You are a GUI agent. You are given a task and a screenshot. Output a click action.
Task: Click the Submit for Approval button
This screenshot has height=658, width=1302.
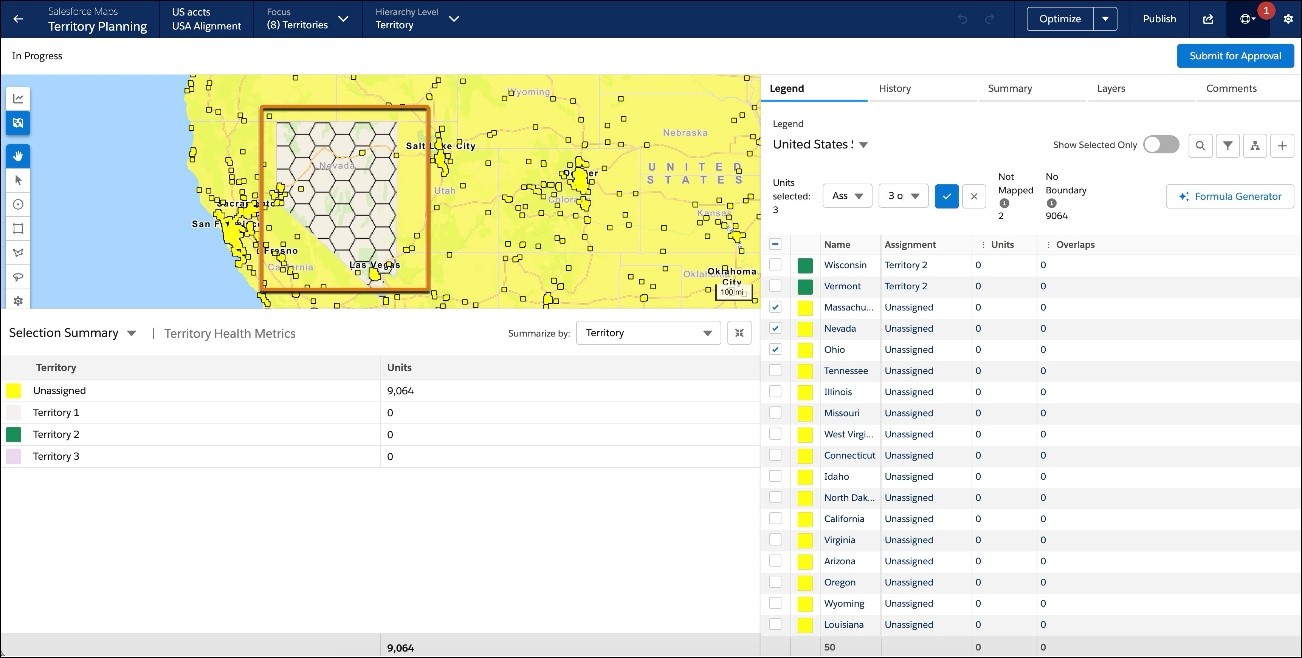(x=1235, y=56)
